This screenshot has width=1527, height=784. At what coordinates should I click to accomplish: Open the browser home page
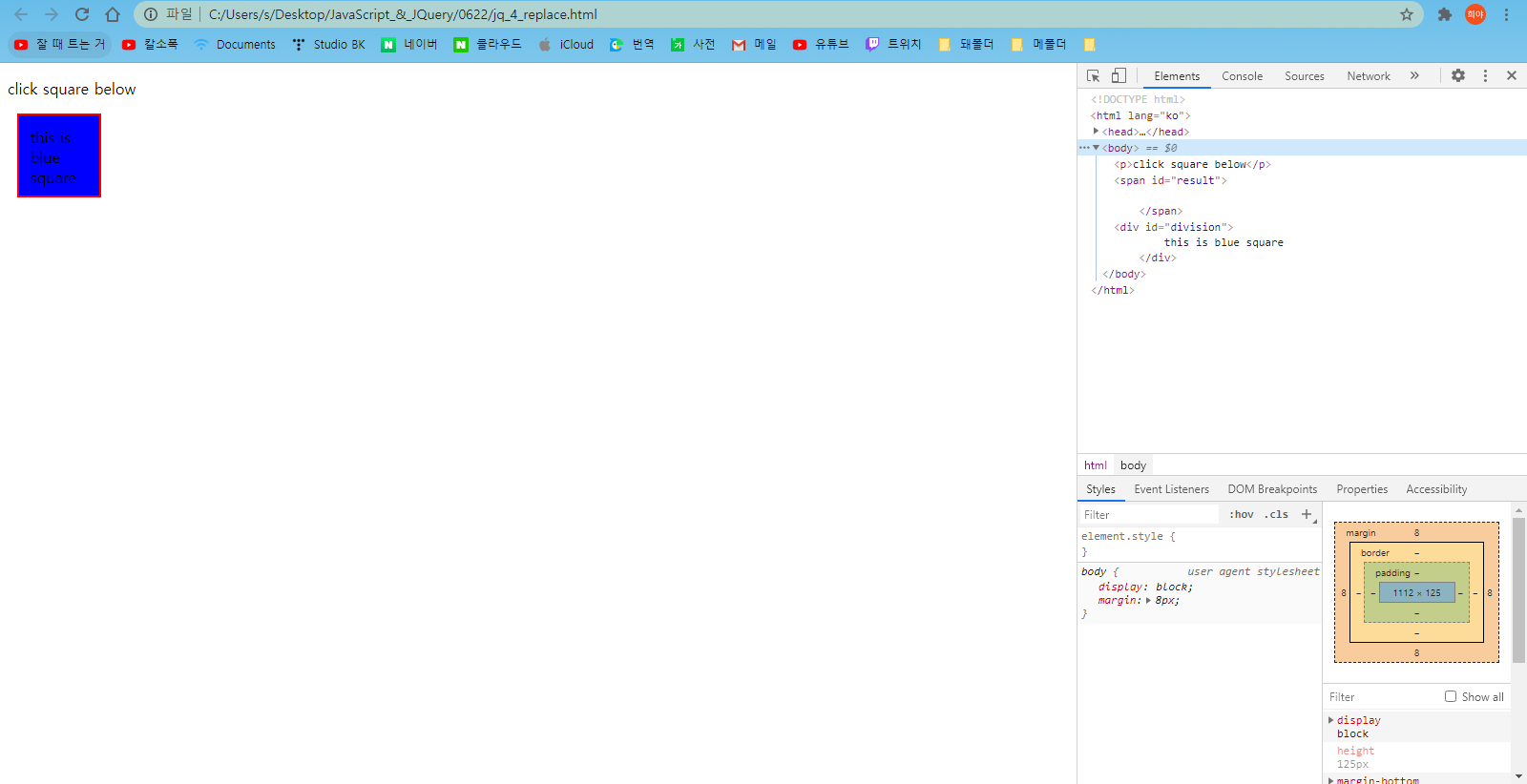113,14
